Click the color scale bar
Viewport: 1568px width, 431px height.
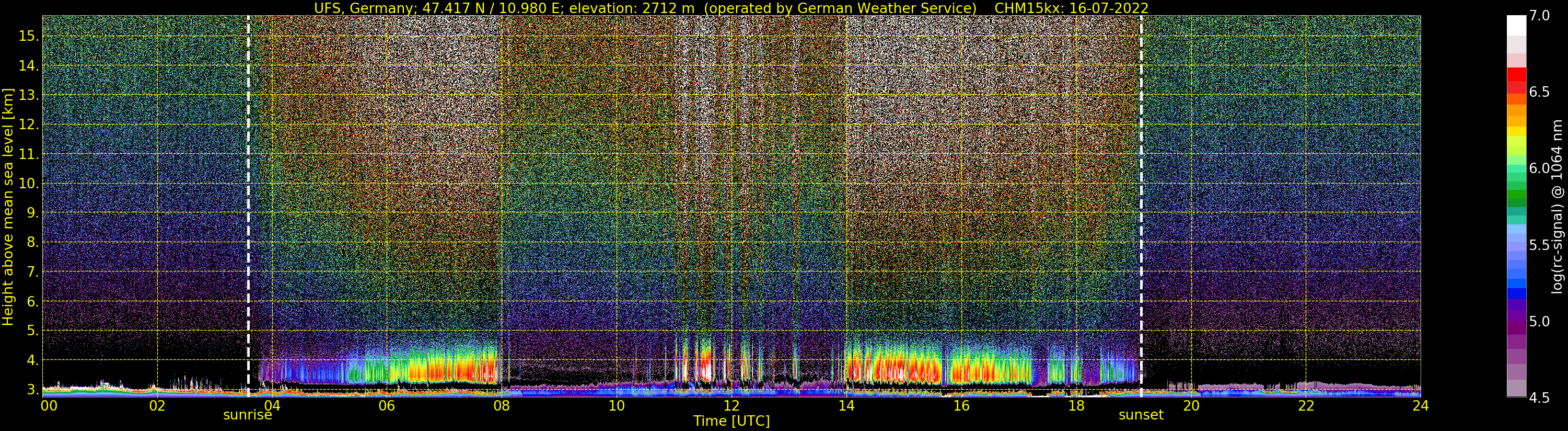point(1516,206)
